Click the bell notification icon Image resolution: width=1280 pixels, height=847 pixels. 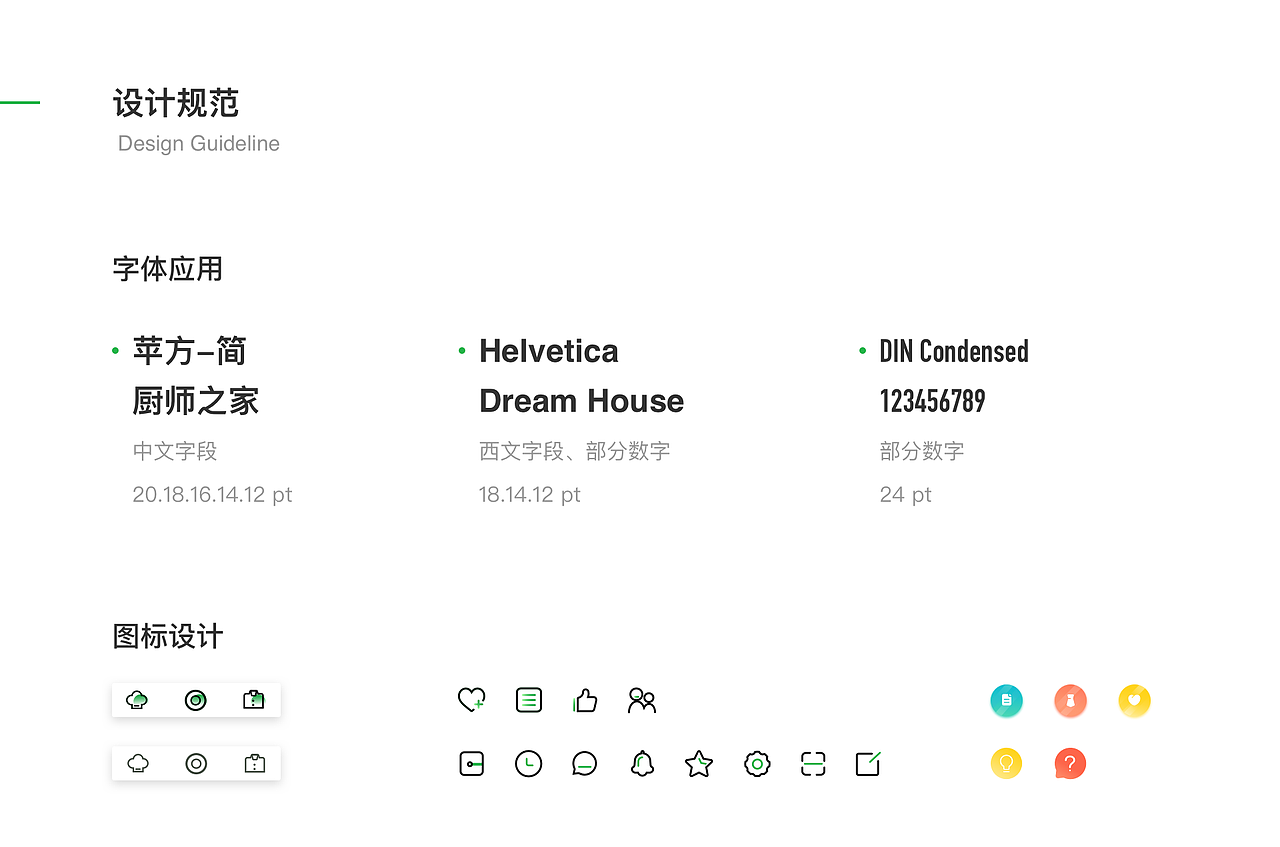point(642,763)
